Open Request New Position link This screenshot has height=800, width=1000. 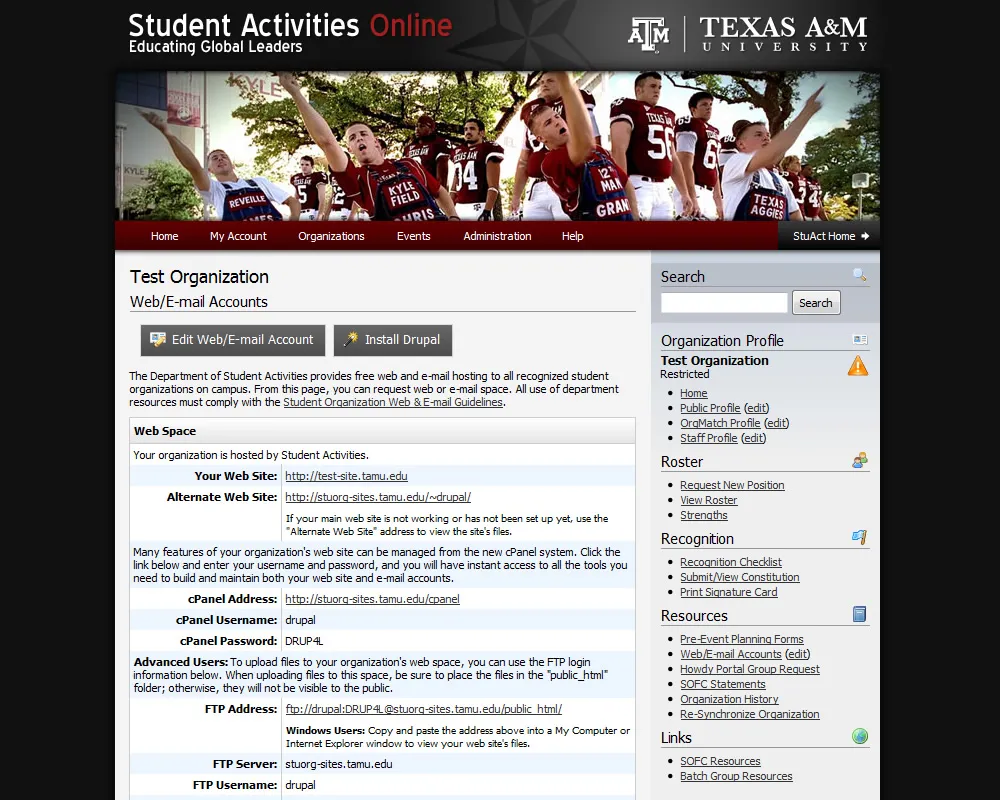[732, 485]
